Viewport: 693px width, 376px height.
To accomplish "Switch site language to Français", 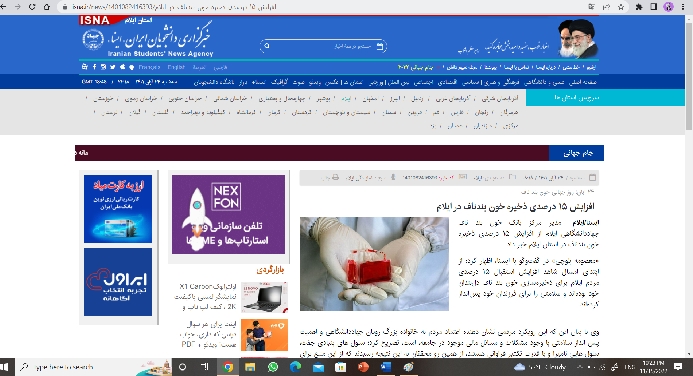I will 149,67.
